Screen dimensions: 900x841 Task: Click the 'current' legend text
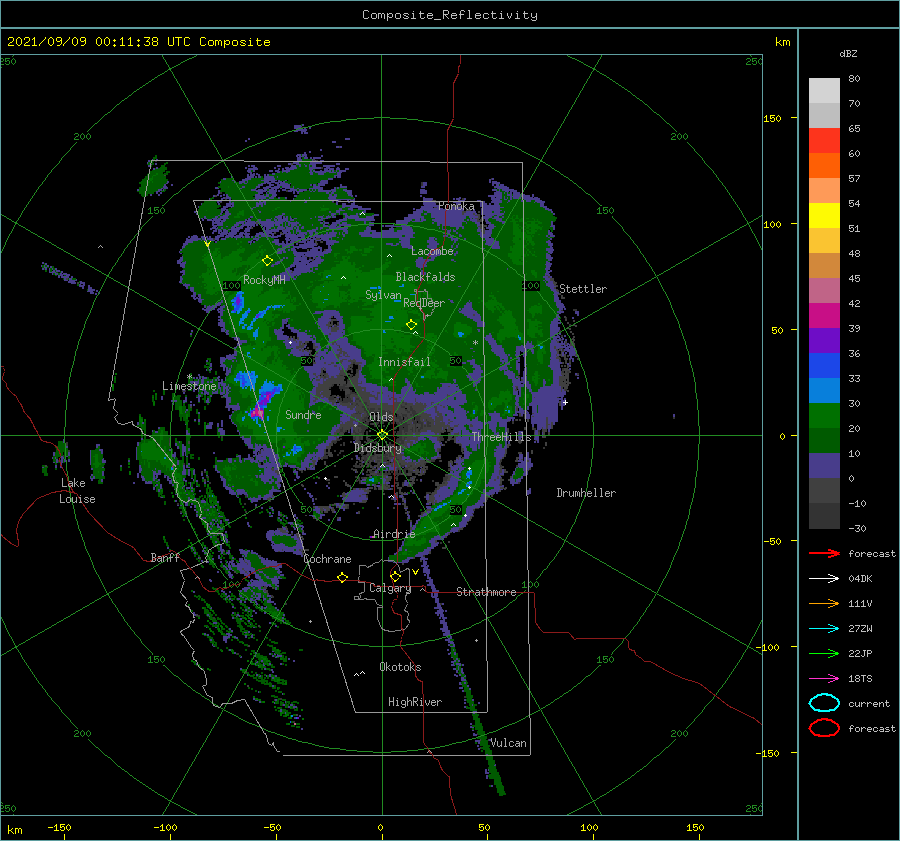[x=869, y=703]
